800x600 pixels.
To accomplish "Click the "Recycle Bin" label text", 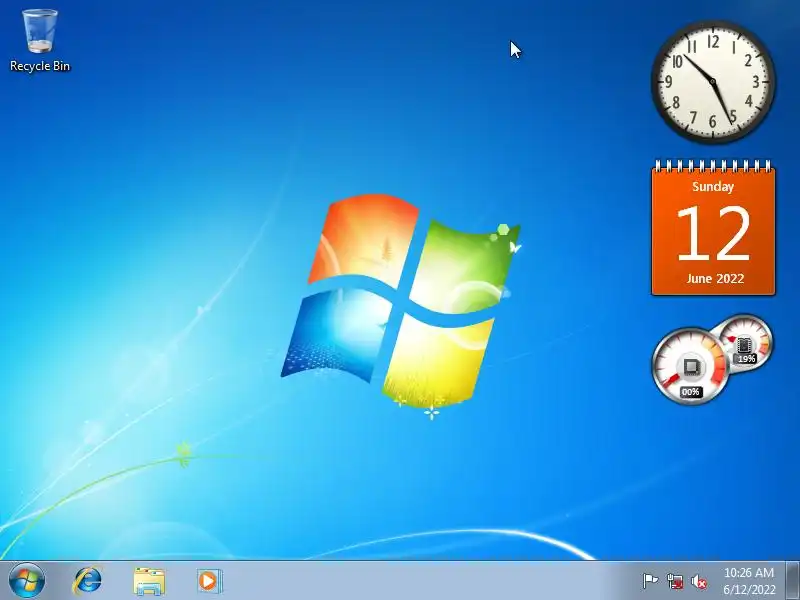I will click(40, 66).
